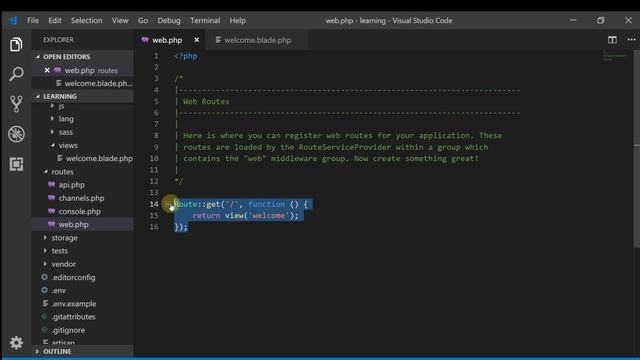Open the Manage gear menu
Viewport: 640px width, 360px height.
click(x=16, y=342)
